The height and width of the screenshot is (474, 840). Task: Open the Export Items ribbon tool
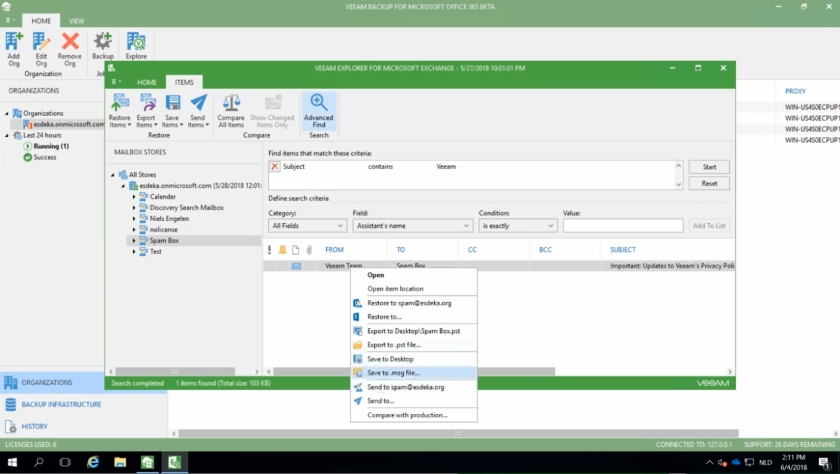click(146, 110)
